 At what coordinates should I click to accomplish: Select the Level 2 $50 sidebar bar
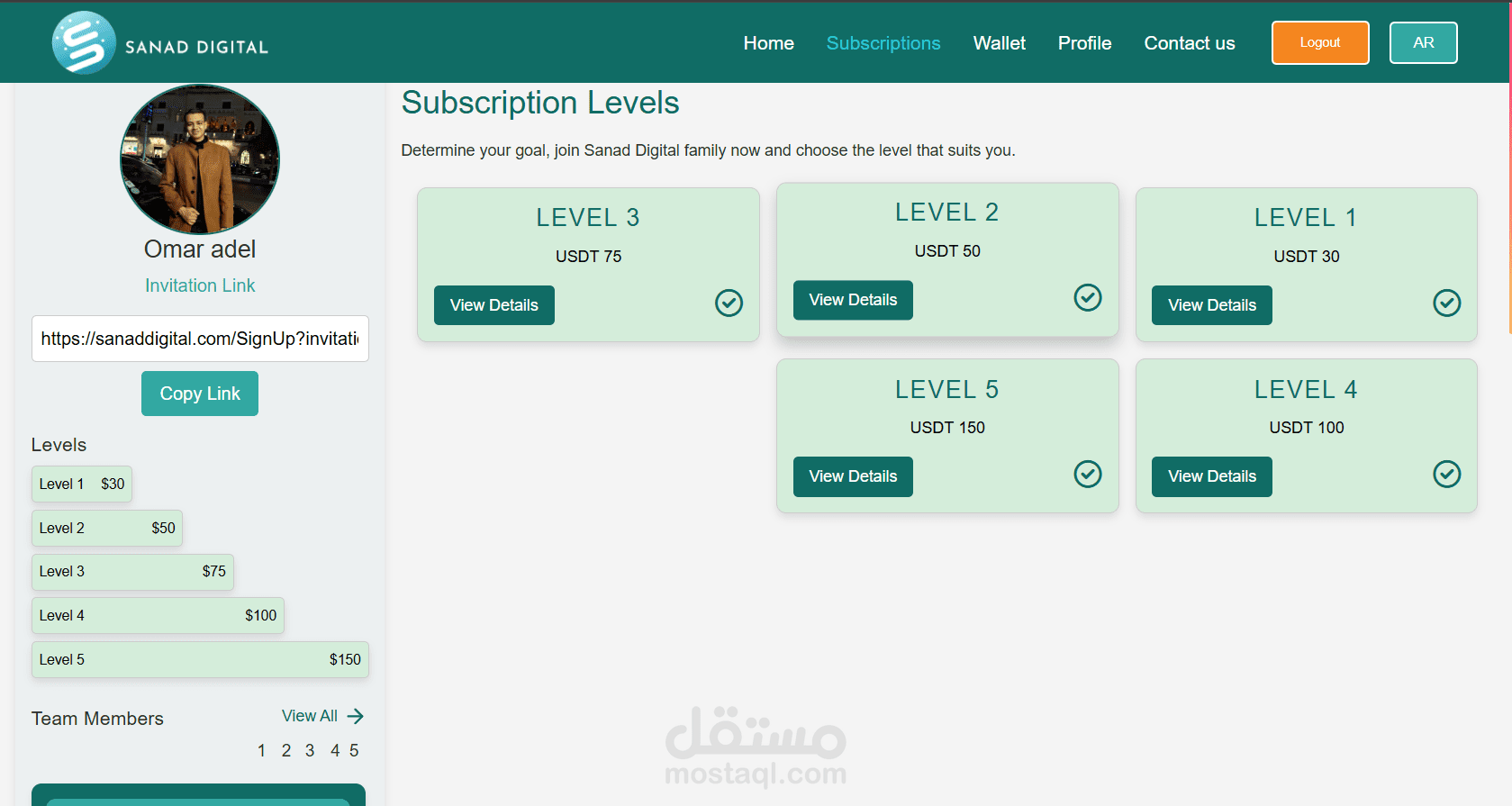point(107,528)
